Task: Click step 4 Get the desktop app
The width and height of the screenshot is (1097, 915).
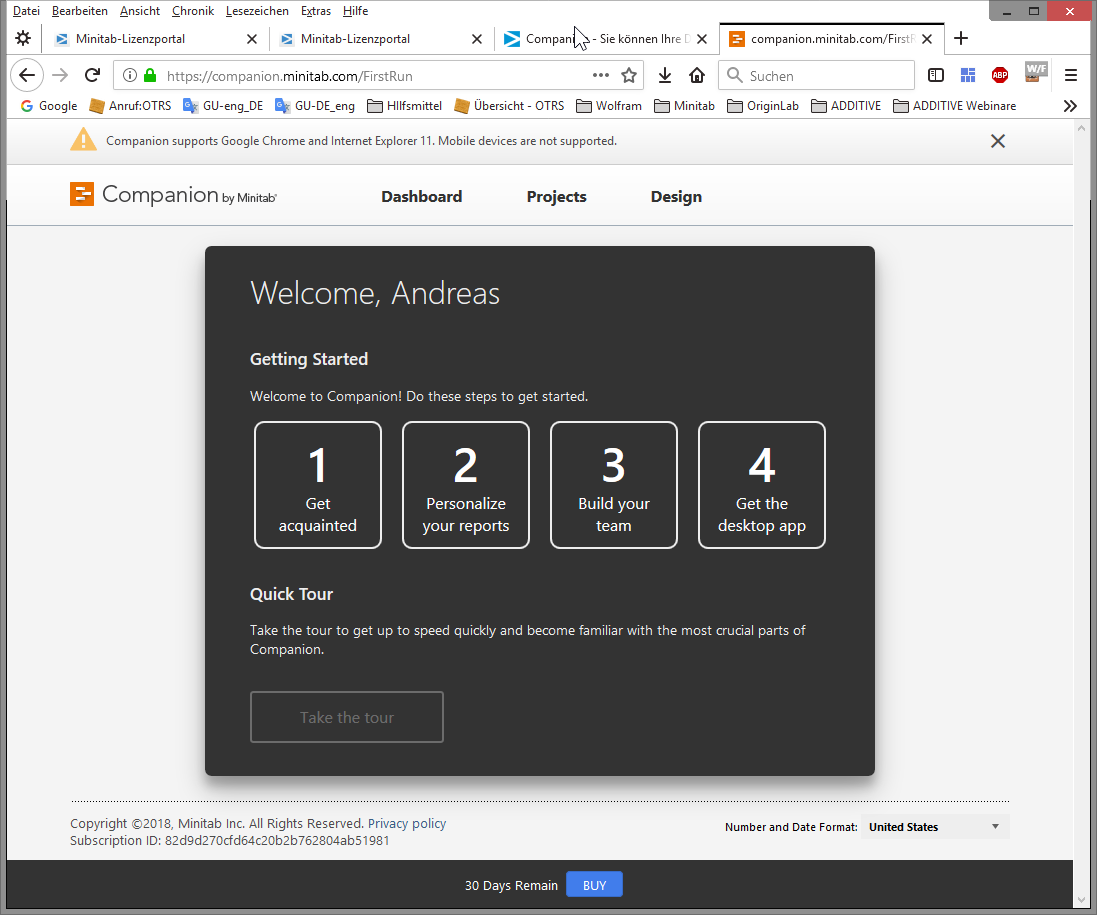Action: [762, 485]
